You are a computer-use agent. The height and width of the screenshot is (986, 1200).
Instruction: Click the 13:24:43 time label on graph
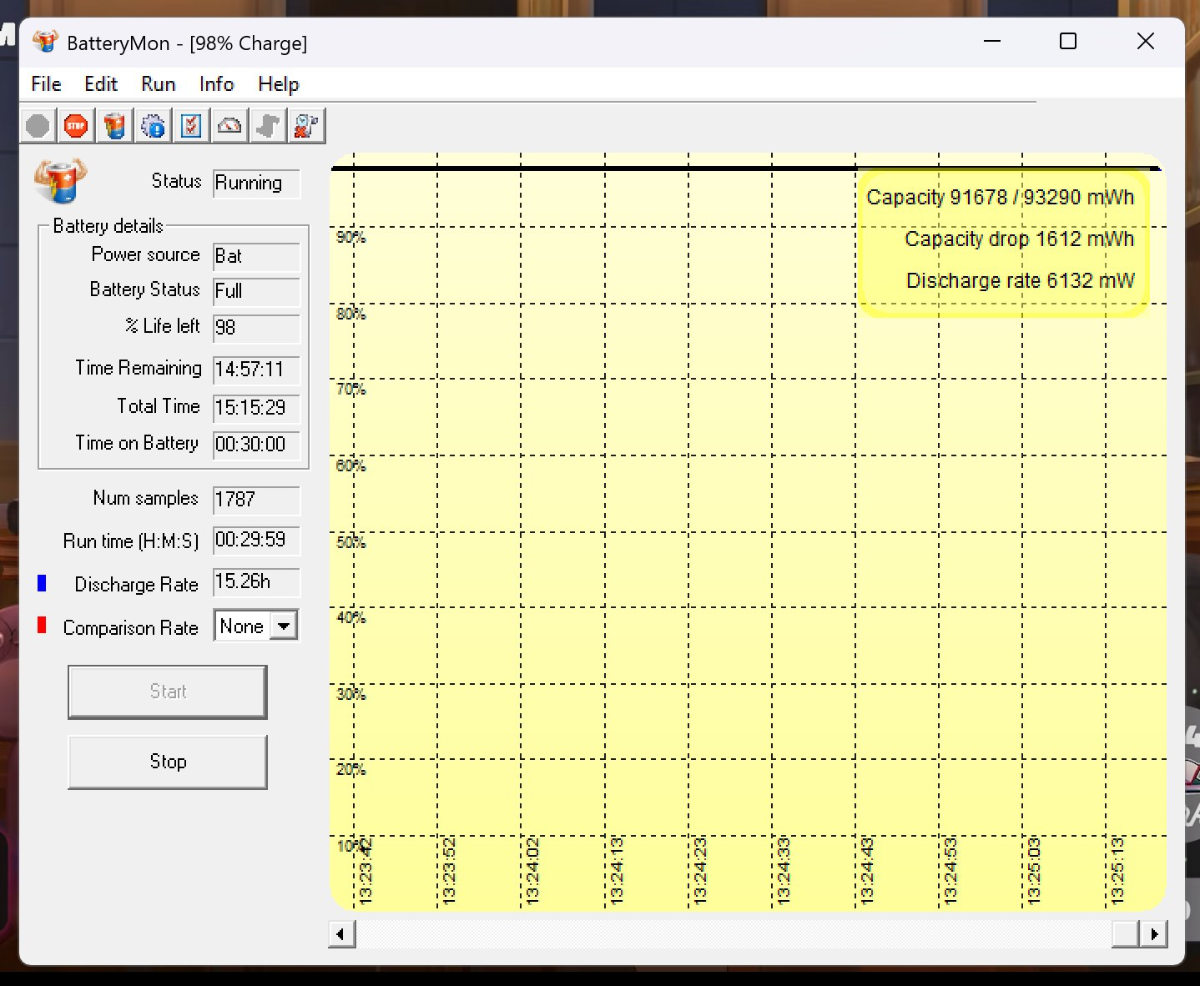click(866, 871)
